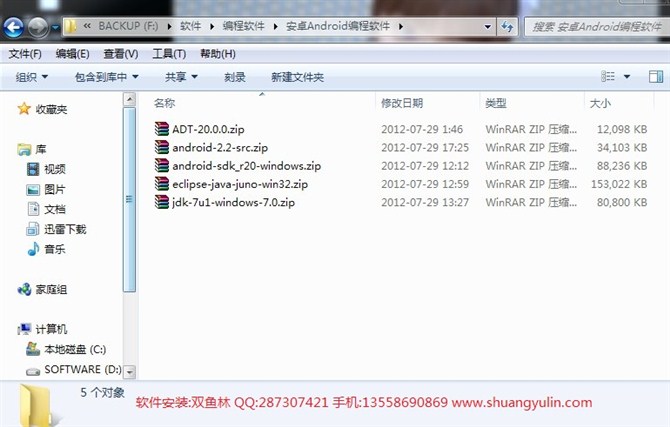
Task: Go back with the blue back arrow
Action: pyautogui.click(x=14, y=27)
